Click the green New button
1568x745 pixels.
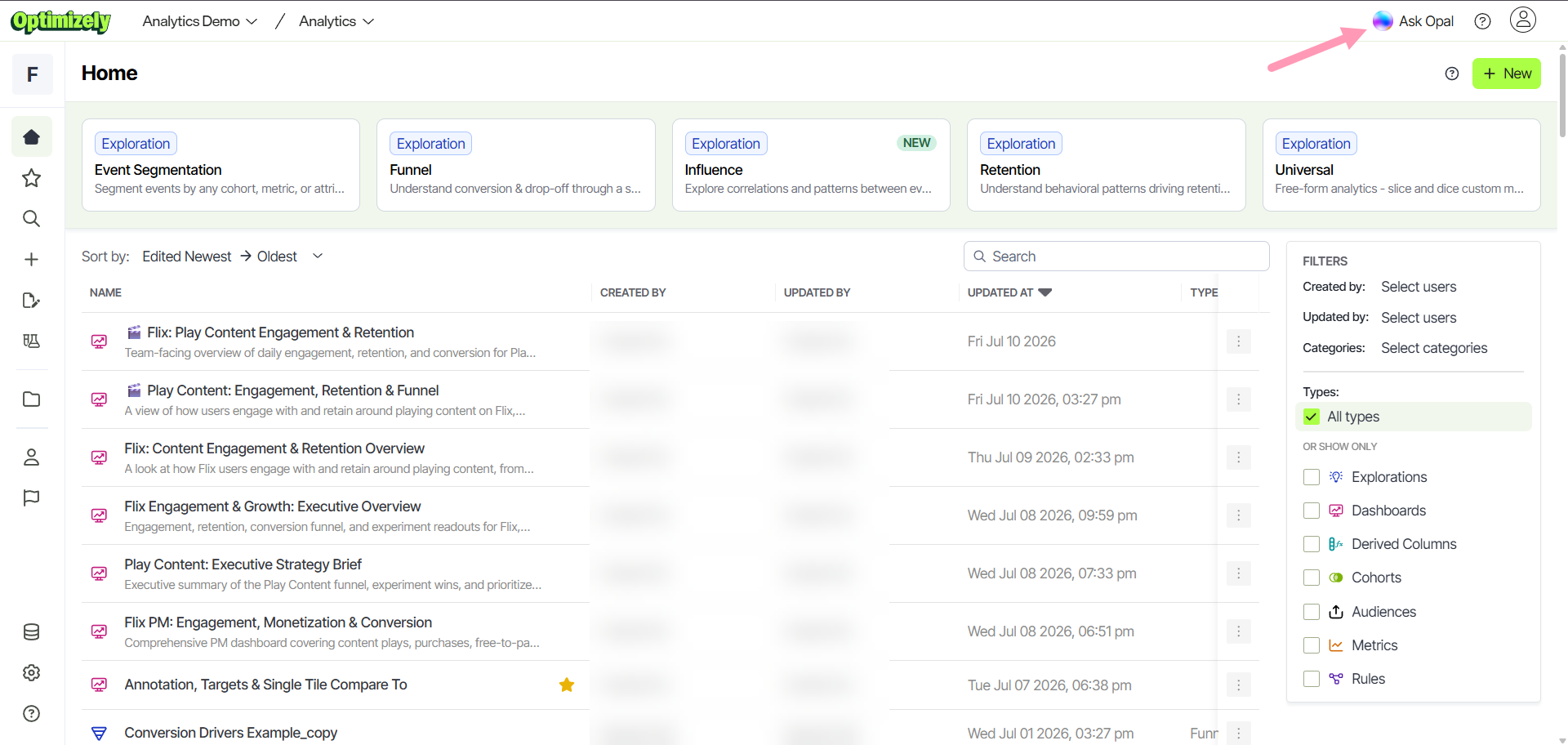click(1507, 74)
